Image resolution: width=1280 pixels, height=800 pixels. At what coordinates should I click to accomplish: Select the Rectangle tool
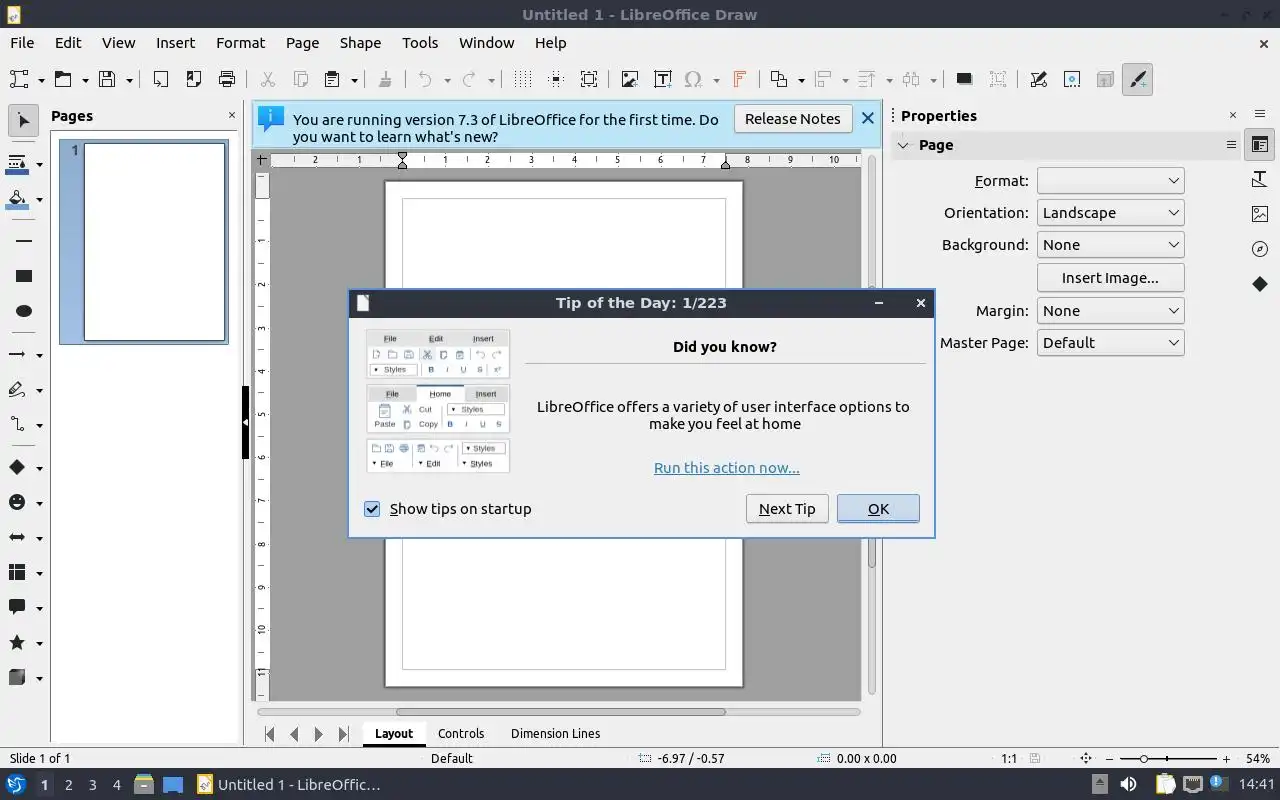(24, 276)
